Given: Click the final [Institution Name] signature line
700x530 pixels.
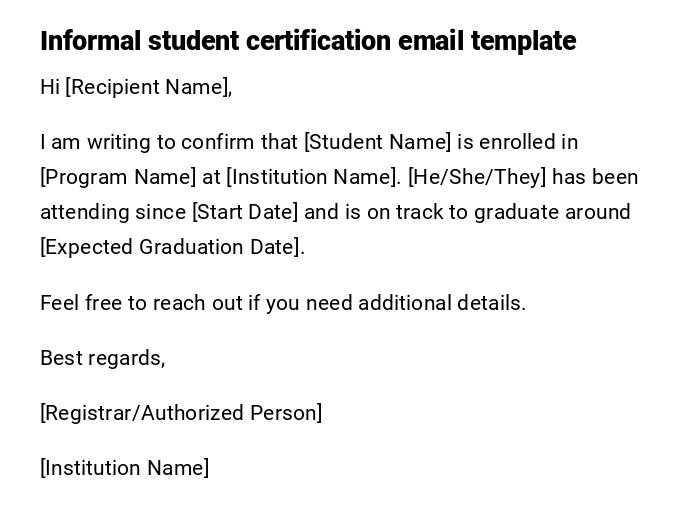Looking at the screenshot, I should pos(124,468).
